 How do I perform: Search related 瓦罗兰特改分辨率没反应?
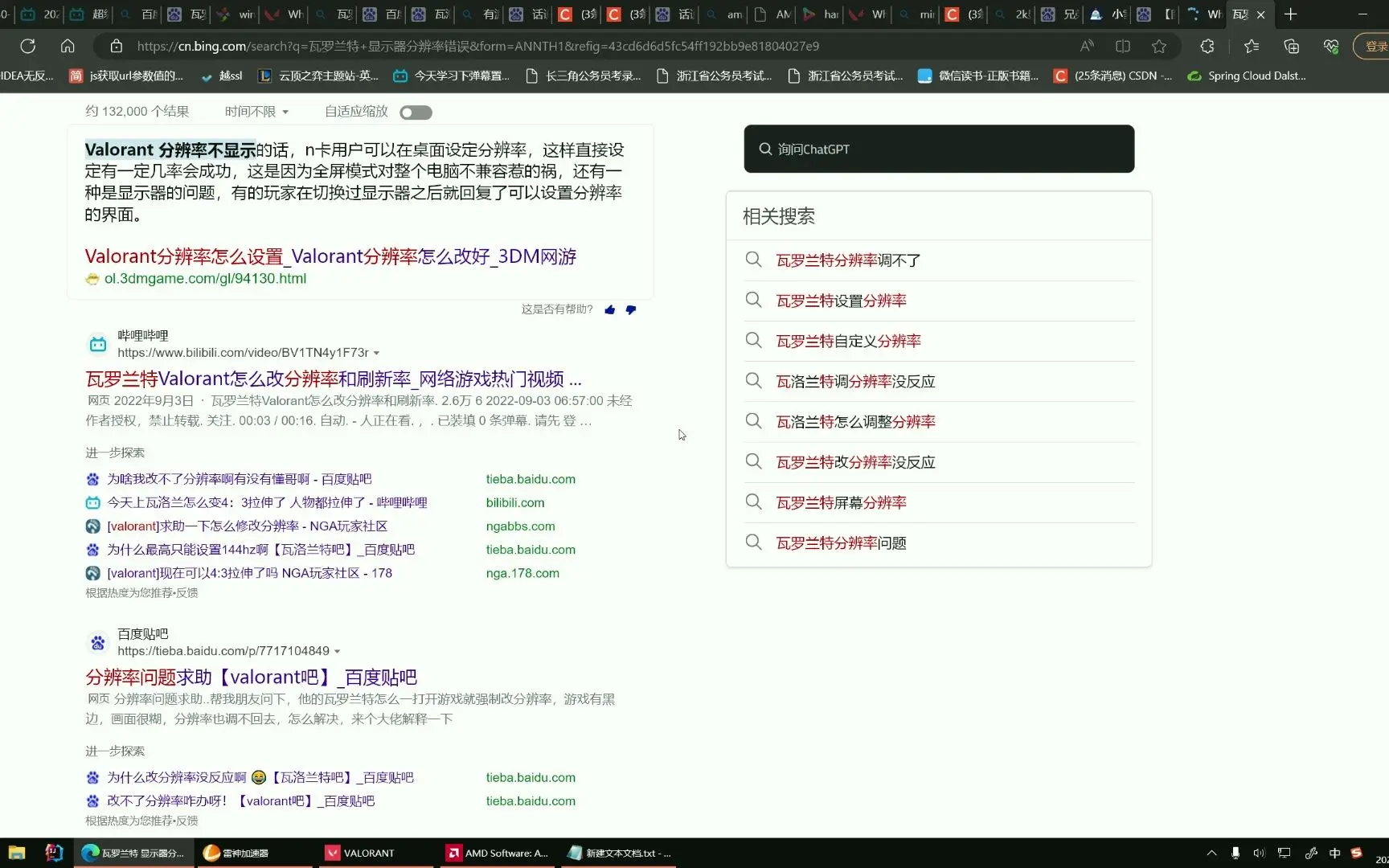855,462
